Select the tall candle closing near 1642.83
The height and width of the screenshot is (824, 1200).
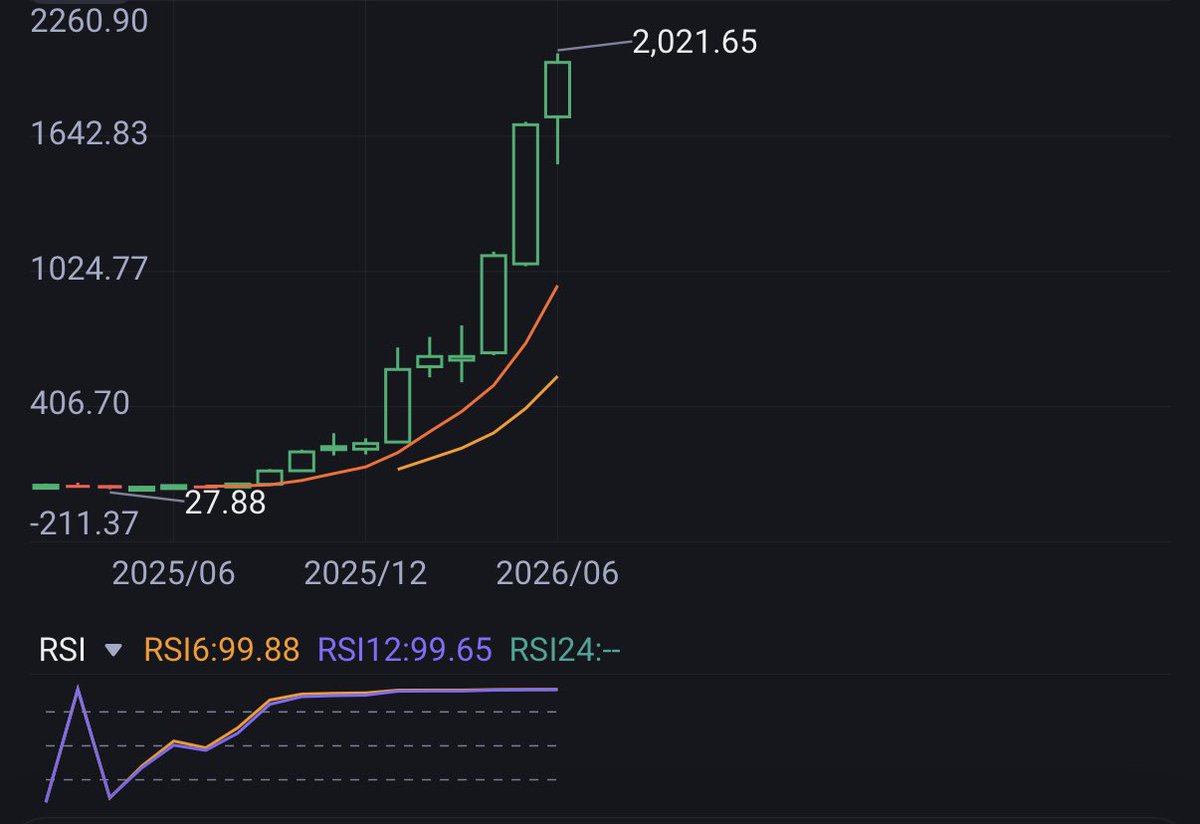click(x=526, y=194)
